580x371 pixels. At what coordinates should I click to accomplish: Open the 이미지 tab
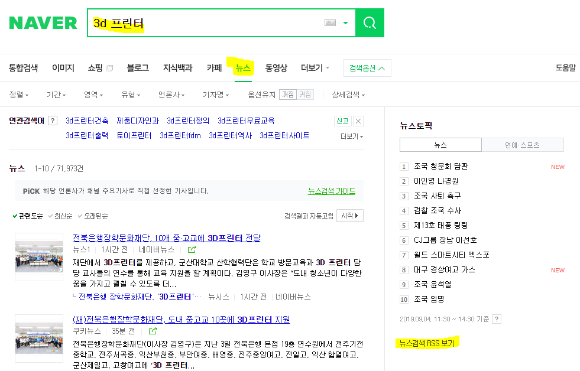(63, 68)
